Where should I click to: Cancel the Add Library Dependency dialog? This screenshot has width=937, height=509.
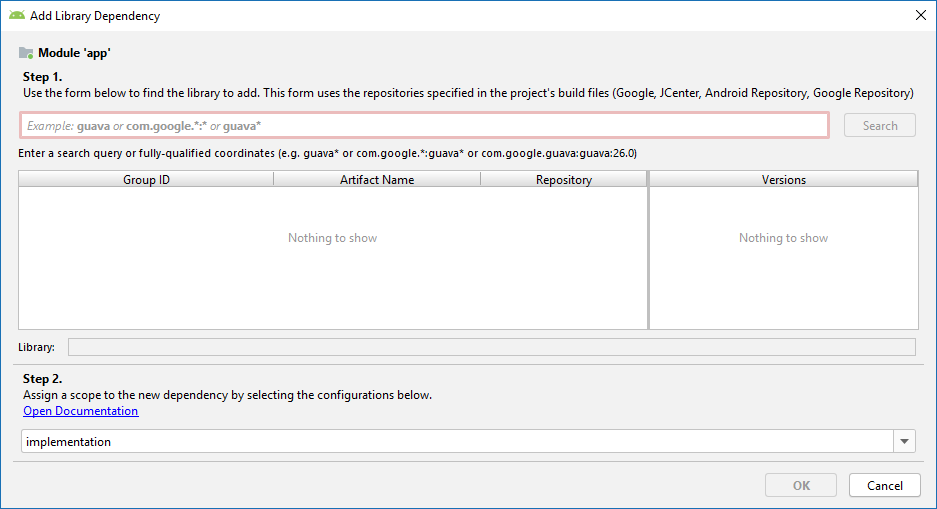[884, 485]
